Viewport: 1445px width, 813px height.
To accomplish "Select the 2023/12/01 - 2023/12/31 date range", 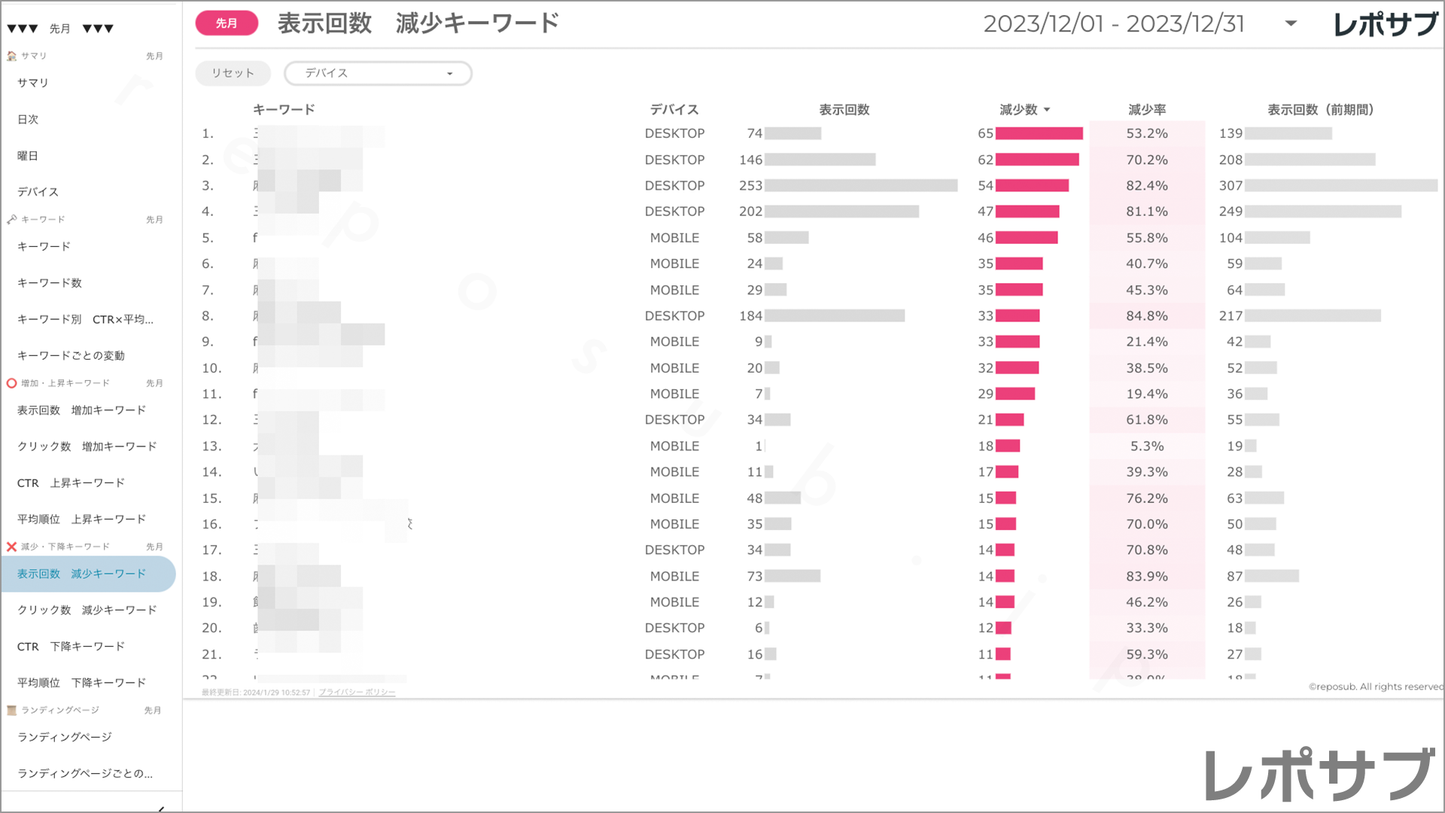I will click(x=1114, y=24).
